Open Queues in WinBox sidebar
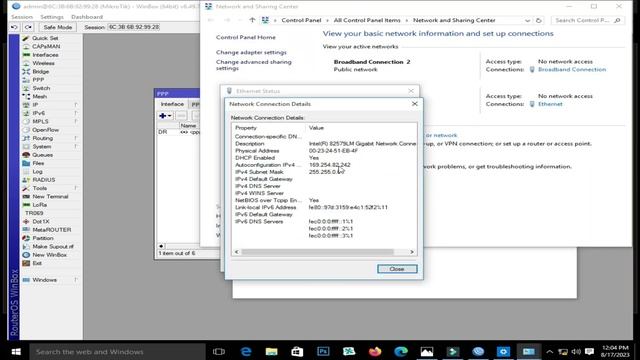640x360 pixels. pos(42,155)
